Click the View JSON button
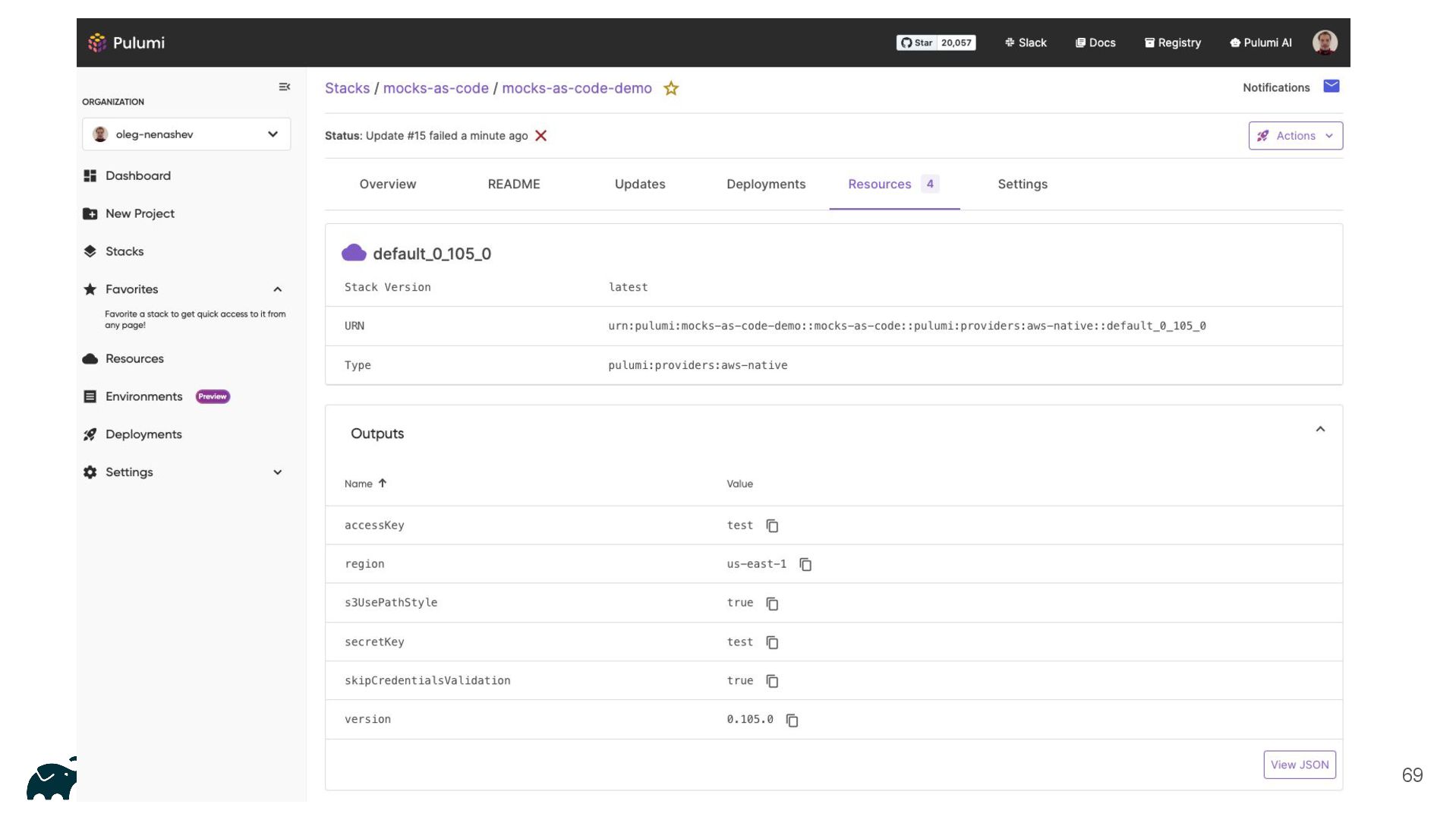The image size is (1456, 820). pyautogui.click(x=1300, y=765)
